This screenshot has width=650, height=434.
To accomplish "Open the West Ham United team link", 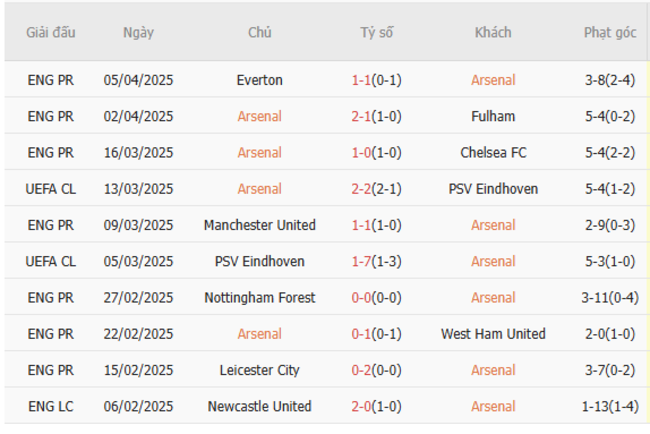I will [493, 334].
